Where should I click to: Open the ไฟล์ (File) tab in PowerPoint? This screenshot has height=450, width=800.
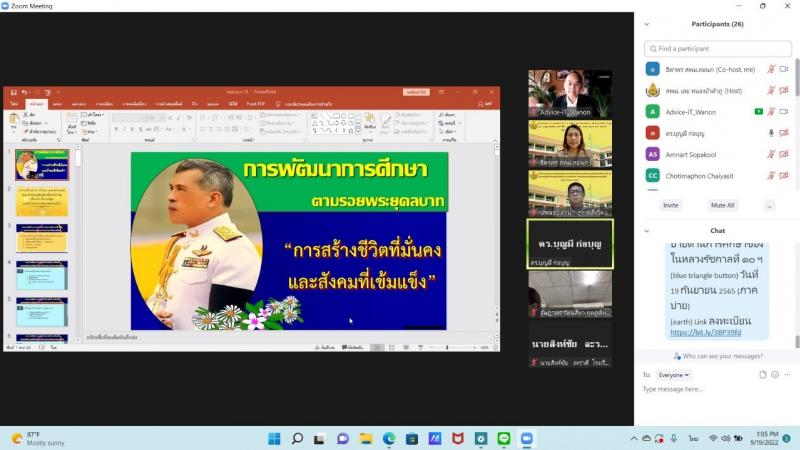tap(14, 104)
